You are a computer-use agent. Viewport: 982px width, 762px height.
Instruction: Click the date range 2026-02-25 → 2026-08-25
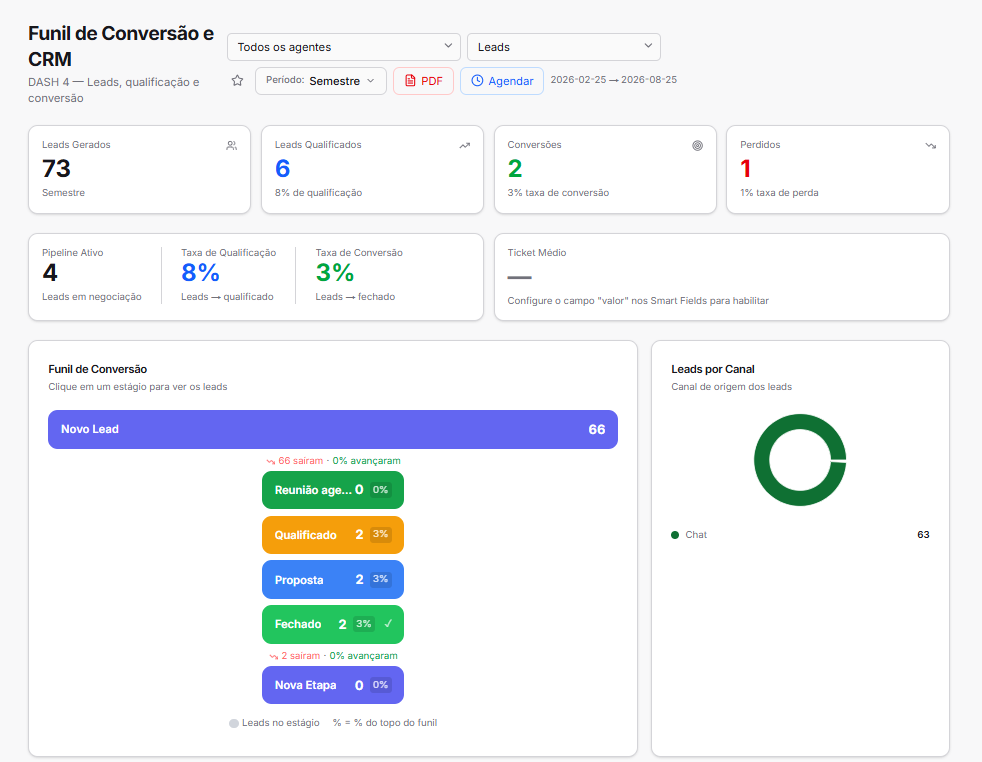click(613, 80)
